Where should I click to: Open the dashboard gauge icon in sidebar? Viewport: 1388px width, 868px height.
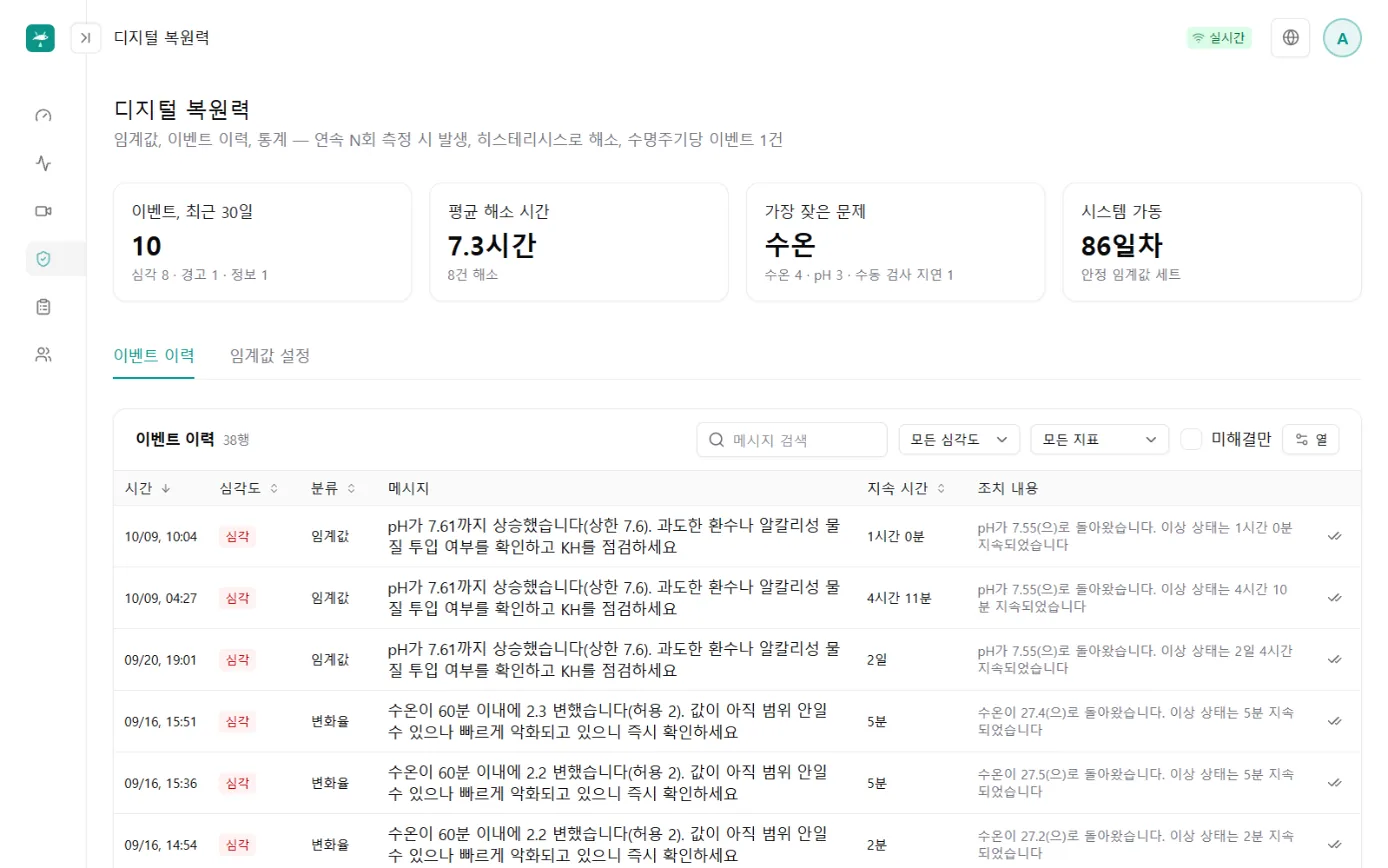43,115
